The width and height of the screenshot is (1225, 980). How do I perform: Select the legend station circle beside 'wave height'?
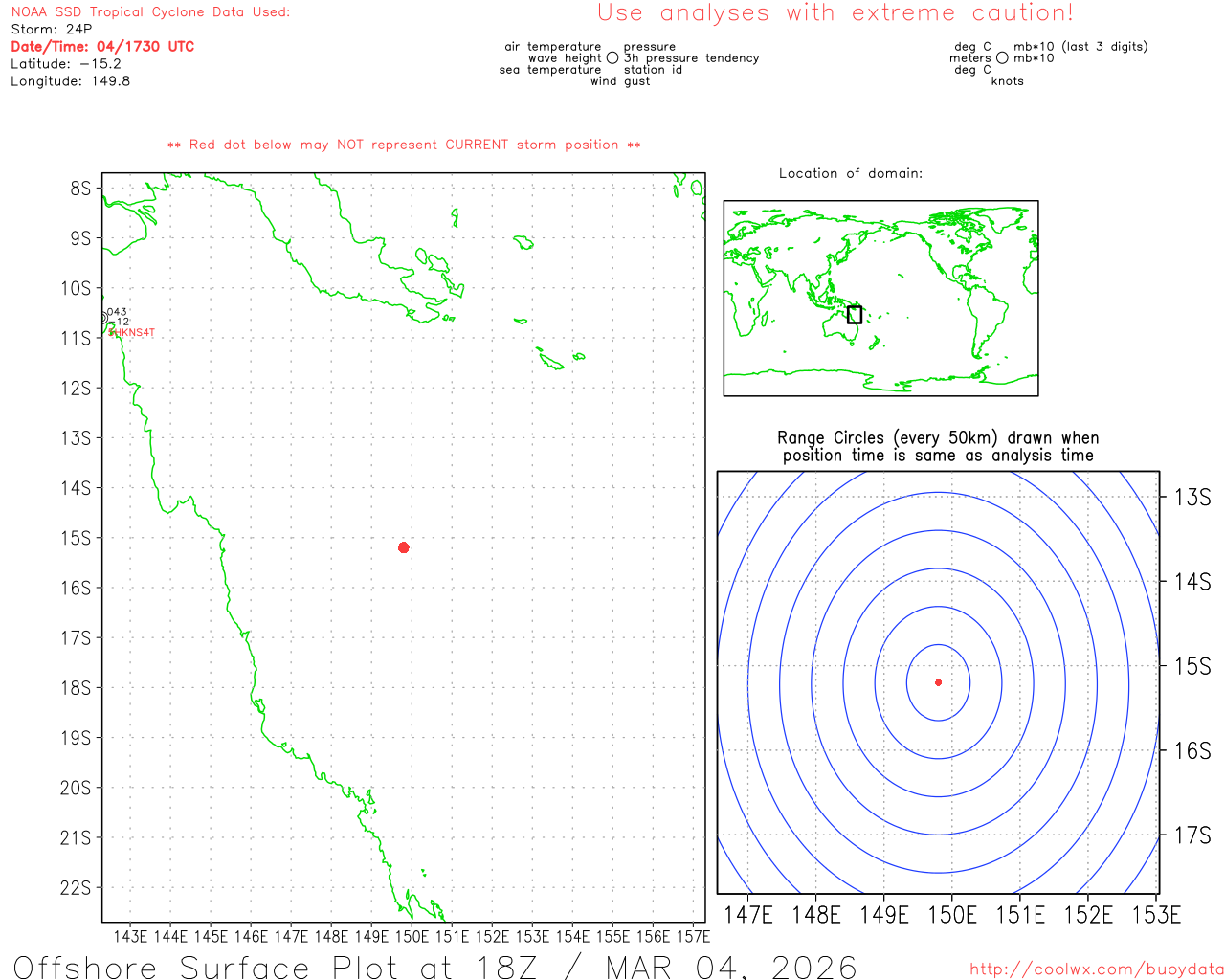pos(612,58)
